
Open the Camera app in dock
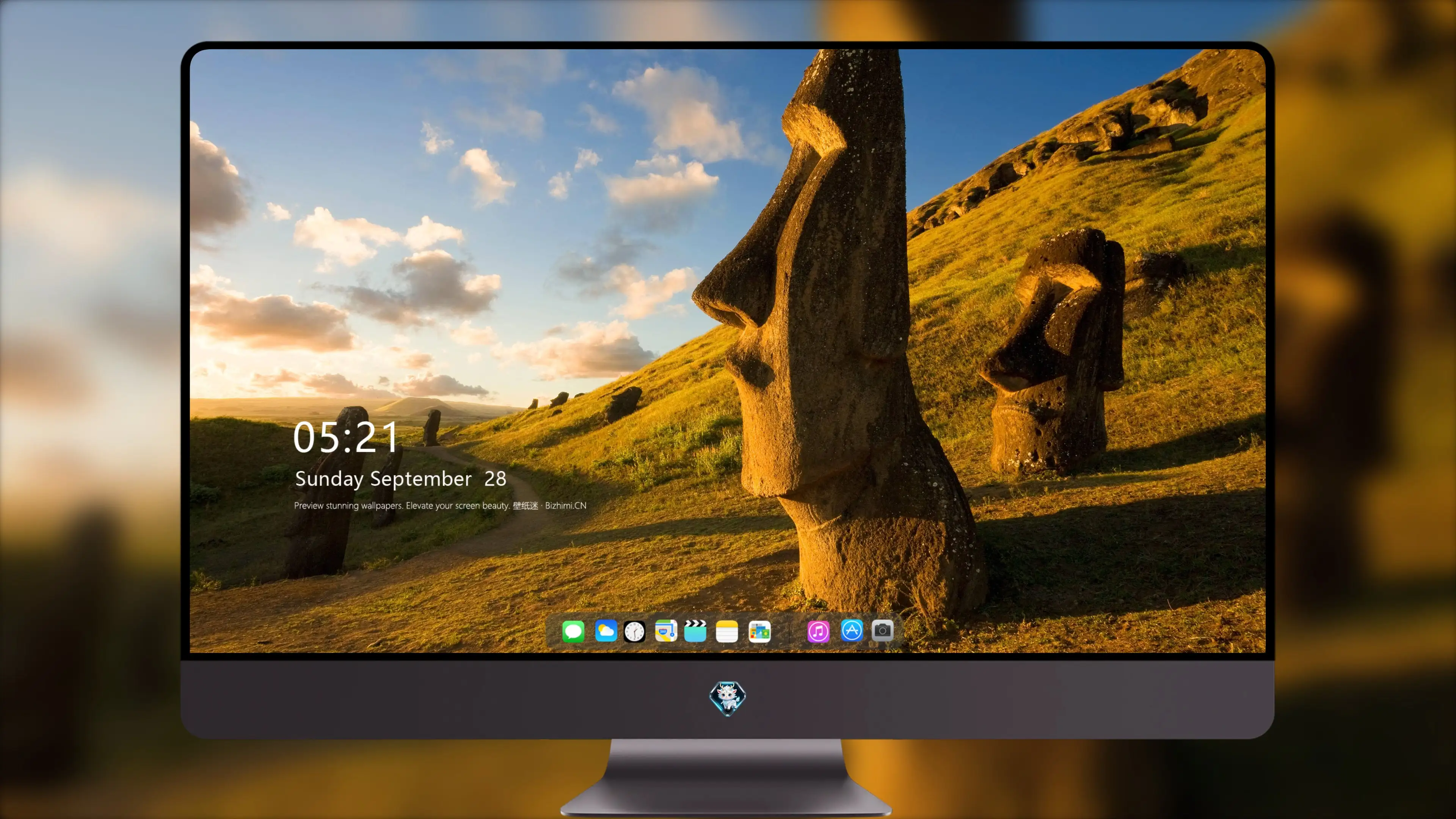click(x=882, y=631)
